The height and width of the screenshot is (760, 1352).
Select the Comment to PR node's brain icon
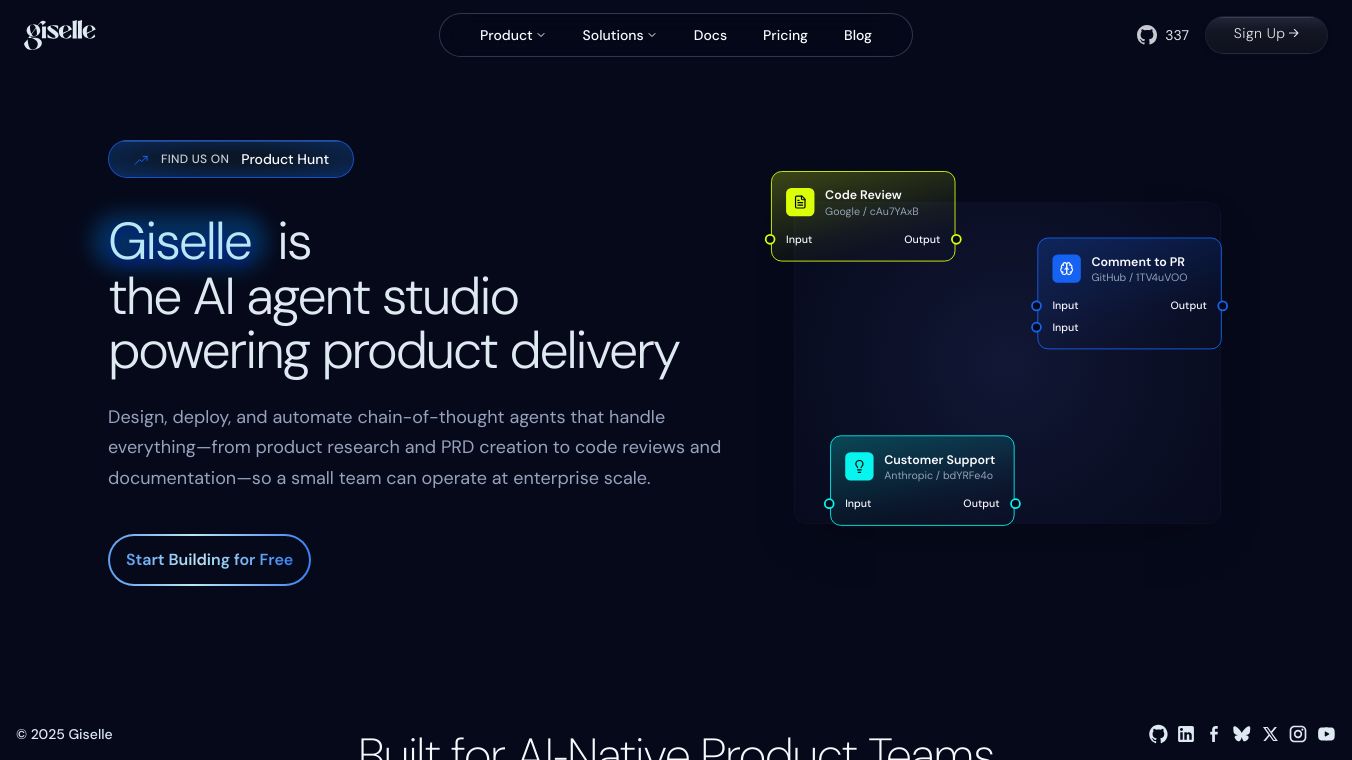pyautogui.click(x=1066, y=268)
